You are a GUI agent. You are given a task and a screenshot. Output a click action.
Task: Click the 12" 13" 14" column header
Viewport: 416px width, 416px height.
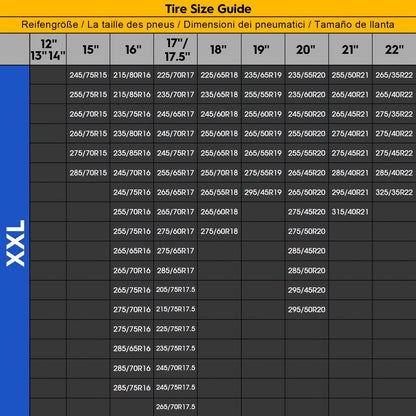[48, 50]
